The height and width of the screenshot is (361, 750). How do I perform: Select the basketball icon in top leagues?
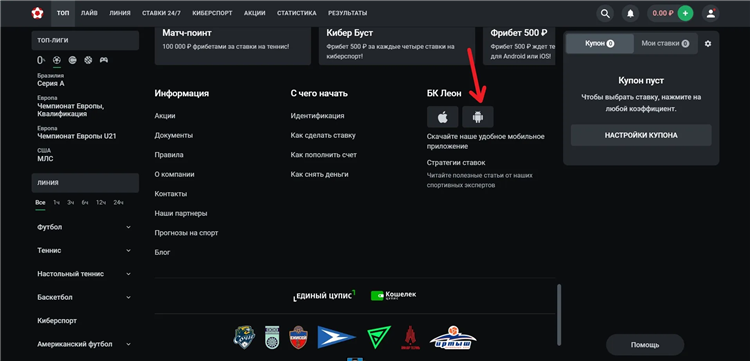pyautogui.click(x=88, y=60)
